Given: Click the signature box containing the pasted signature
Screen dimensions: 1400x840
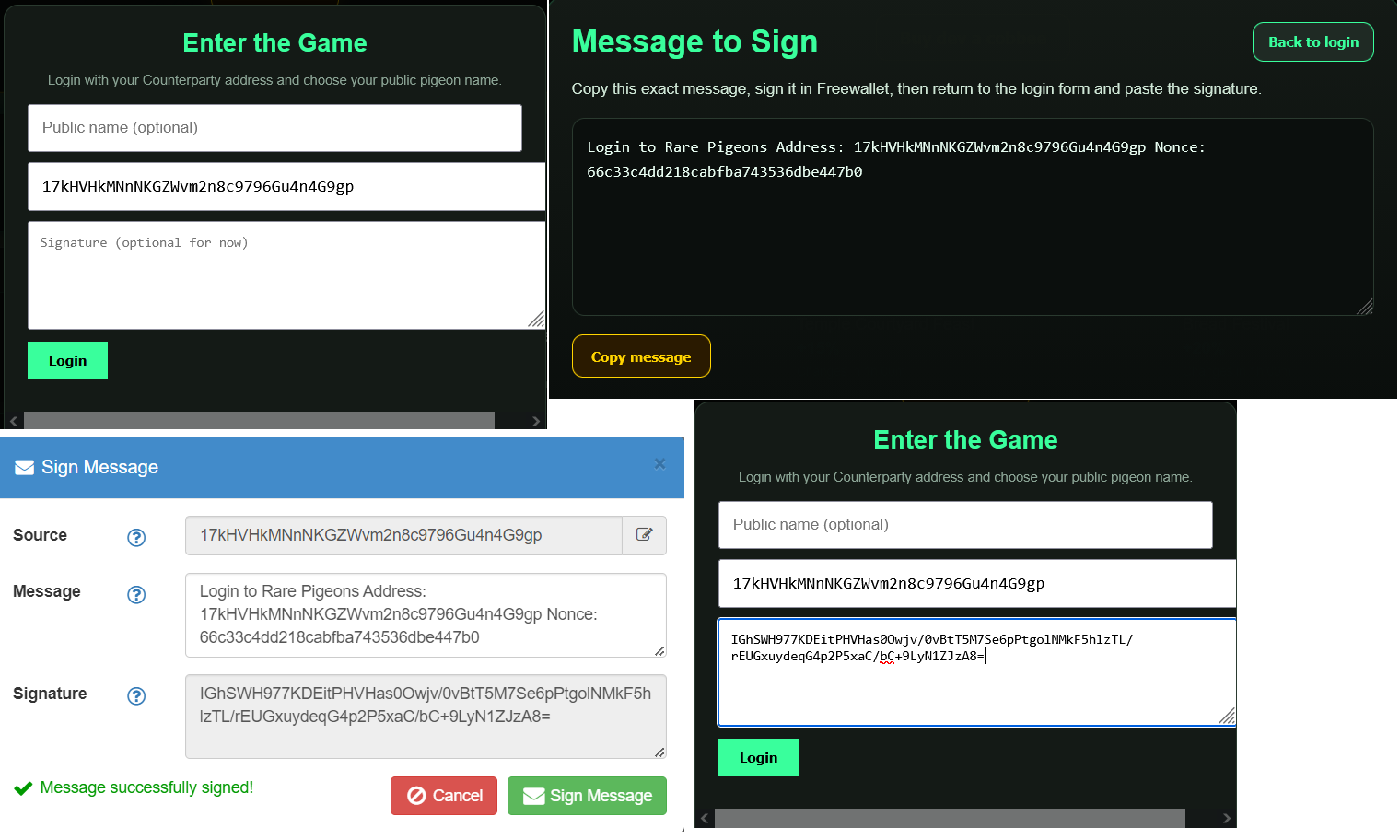Looking at the screenshot, I should (x=977, y=672).
